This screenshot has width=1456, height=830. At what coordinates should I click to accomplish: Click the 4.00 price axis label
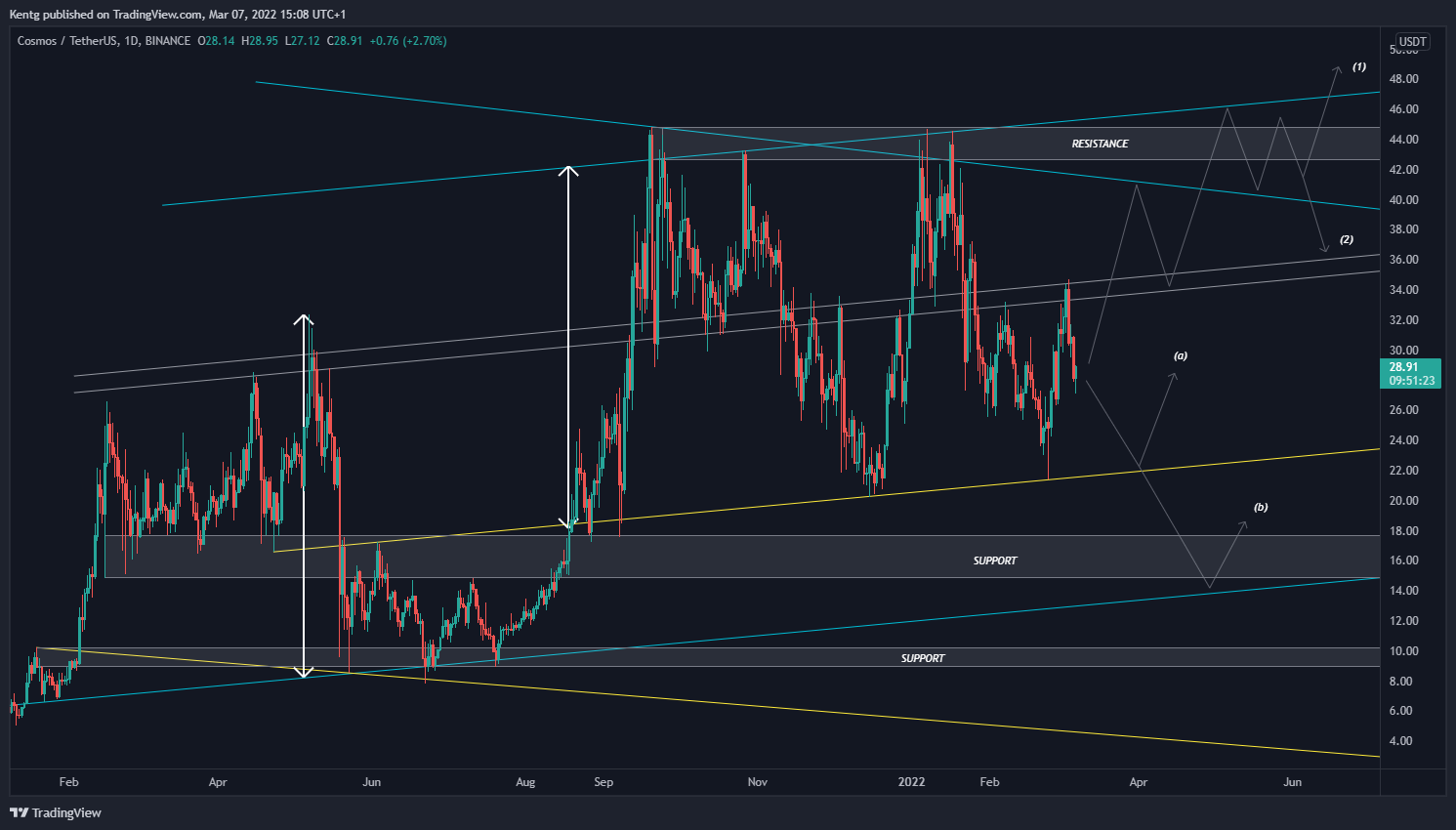1400,741
